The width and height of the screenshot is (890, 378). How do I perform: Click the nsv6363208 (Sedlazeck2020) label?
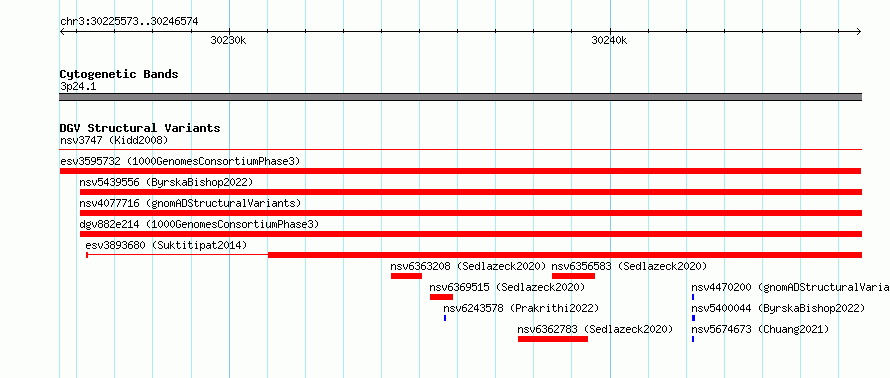(x=468, y=266)
